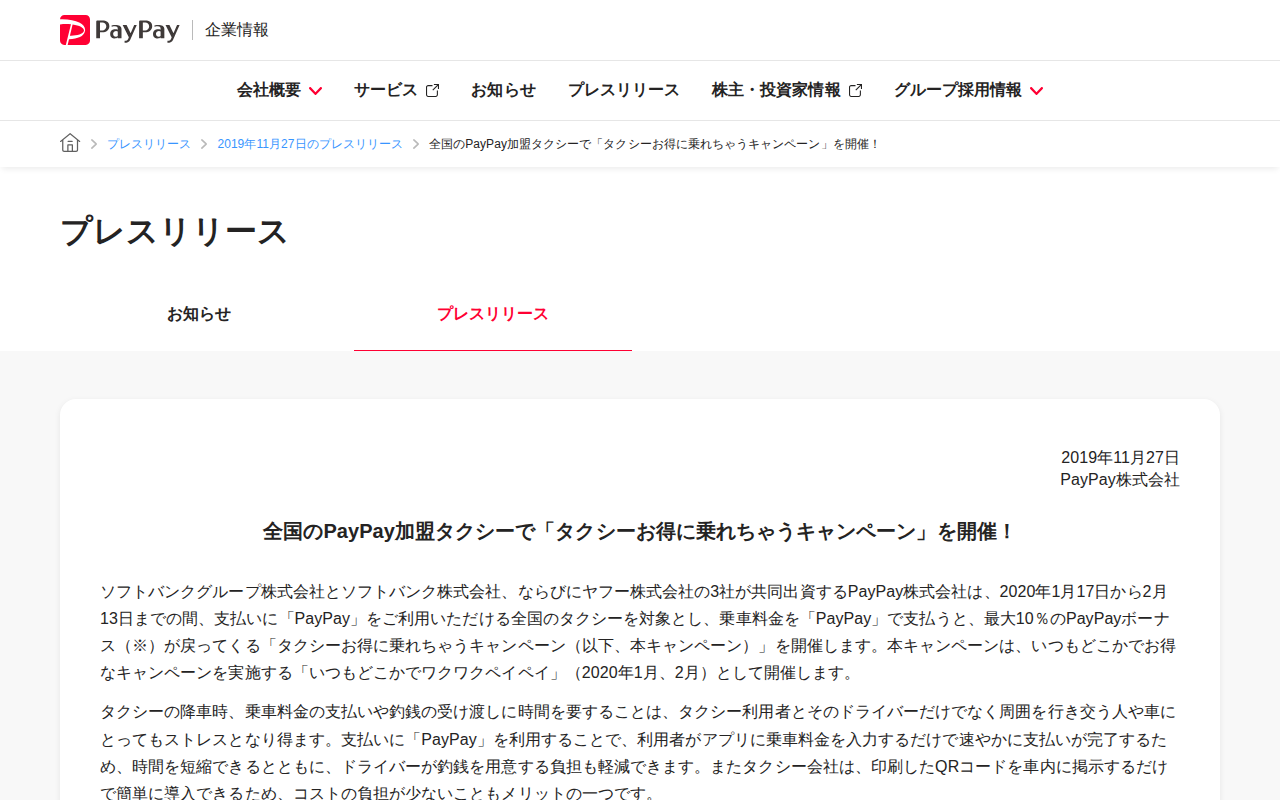Click プレスリリース breadcrumb link
Viewport: 1280px width, 800px height.
tap(149, 144)
